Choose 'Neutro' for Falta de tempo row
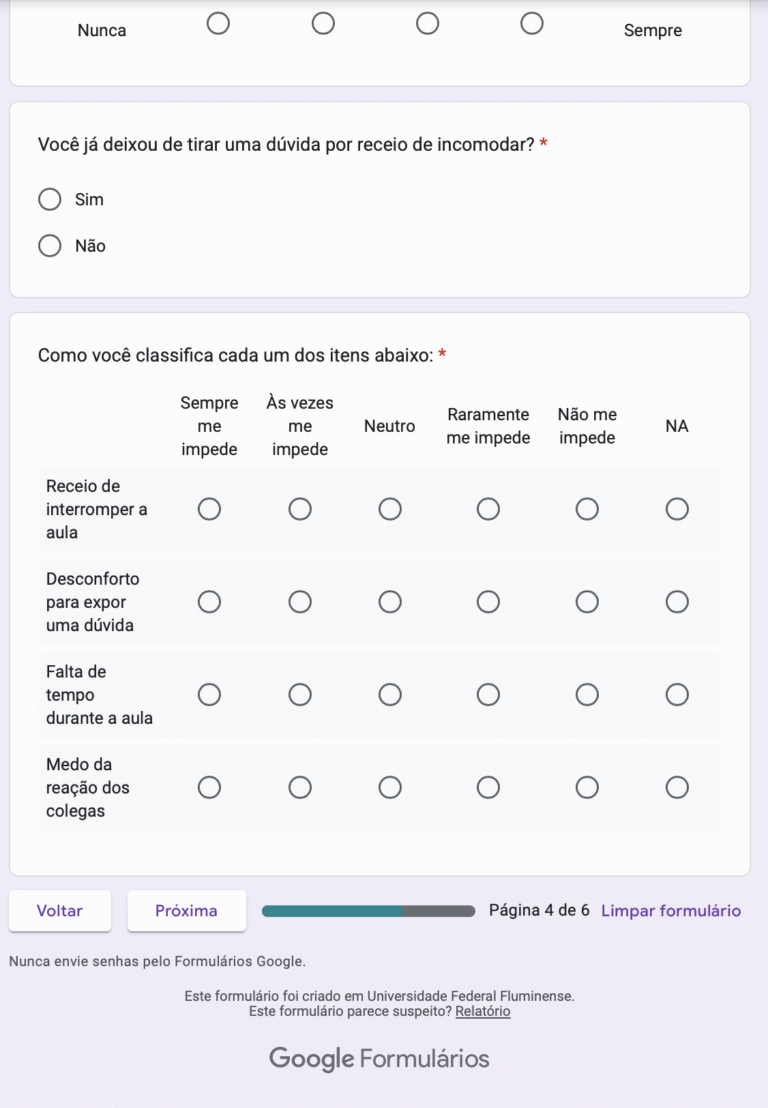 click(x=390, y=695)
